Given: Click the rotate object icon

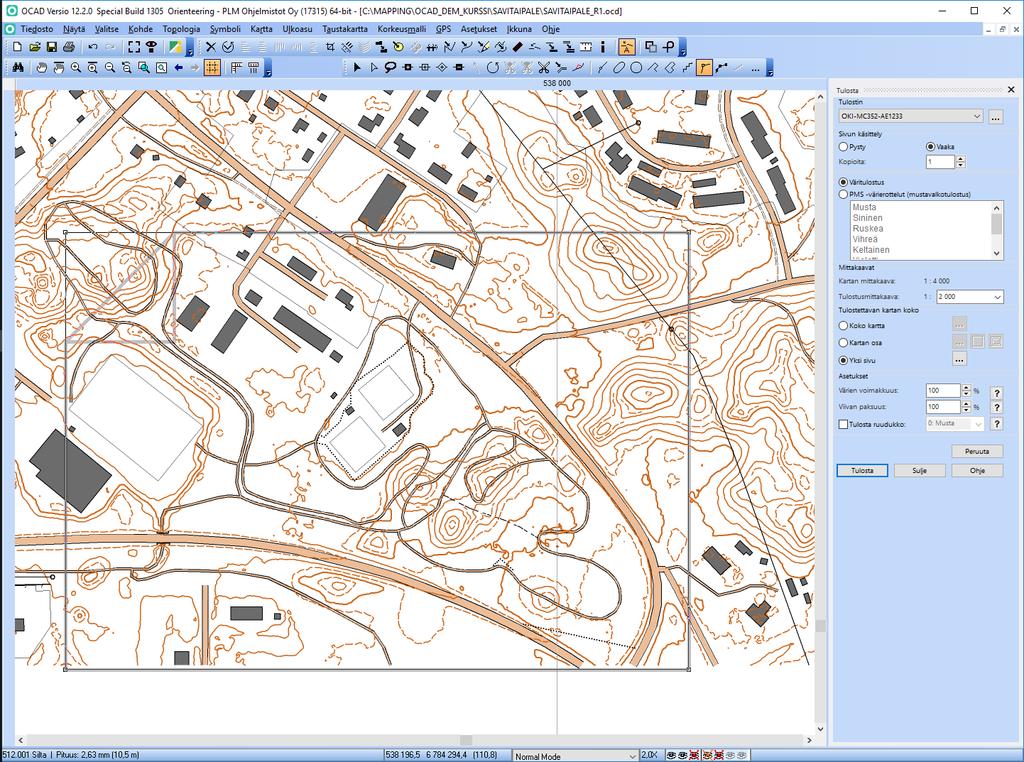Looking at the screenshot, I should coord(492,67).
